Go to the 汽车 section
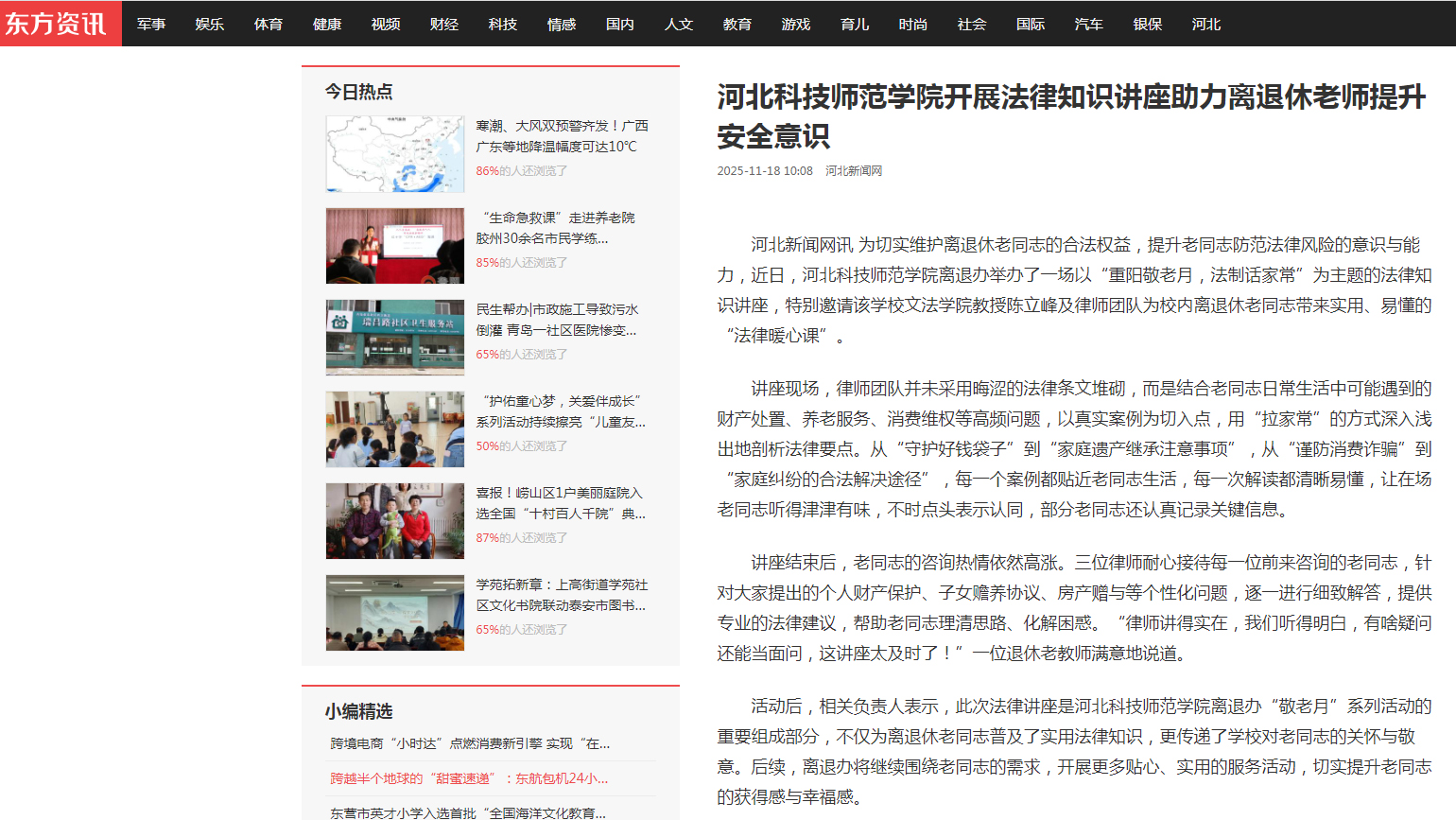The width and height of the screenshot is (1456, 820). click(x=1089, y=25)
